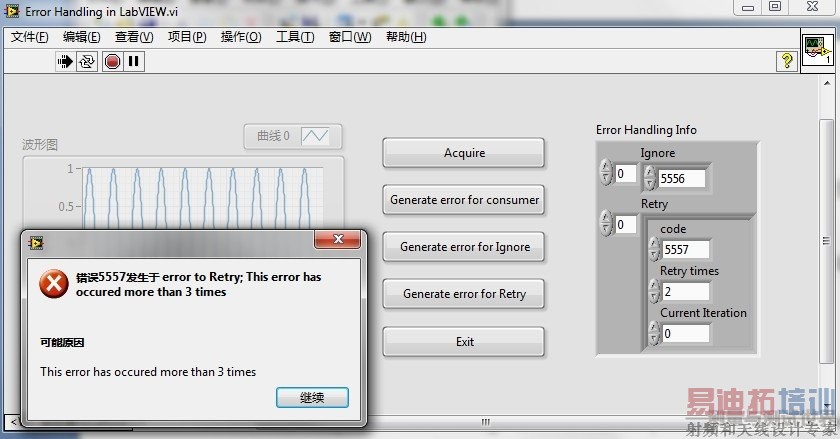Click the small icon in the error dialog title bar
Image resolution: width=840 pixels, height=439 pixels.
pos(36,243)
